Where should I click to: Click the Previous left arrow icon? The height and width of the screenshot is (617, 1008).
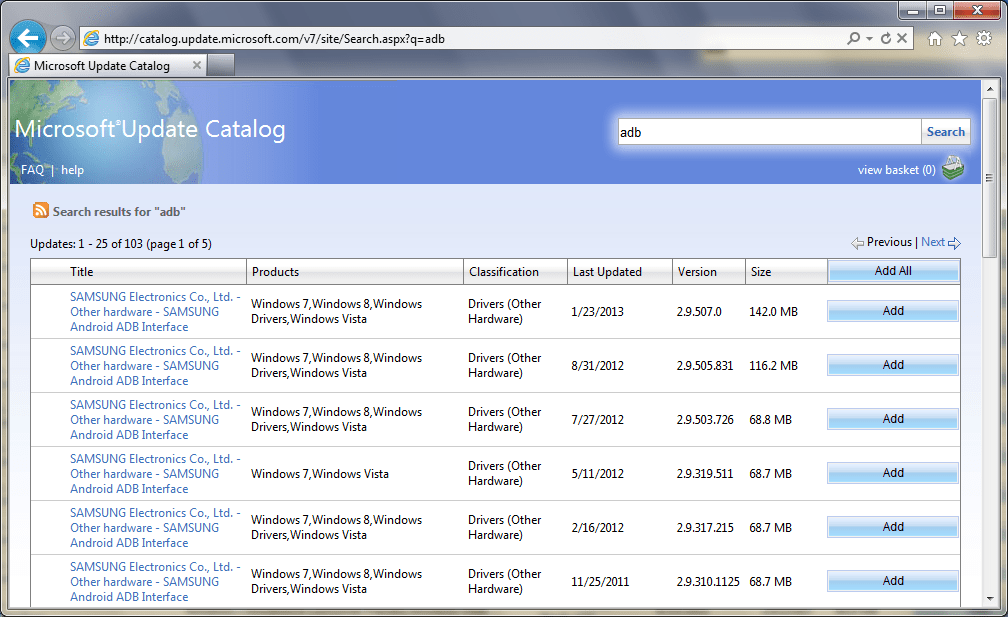pos(858,243)
